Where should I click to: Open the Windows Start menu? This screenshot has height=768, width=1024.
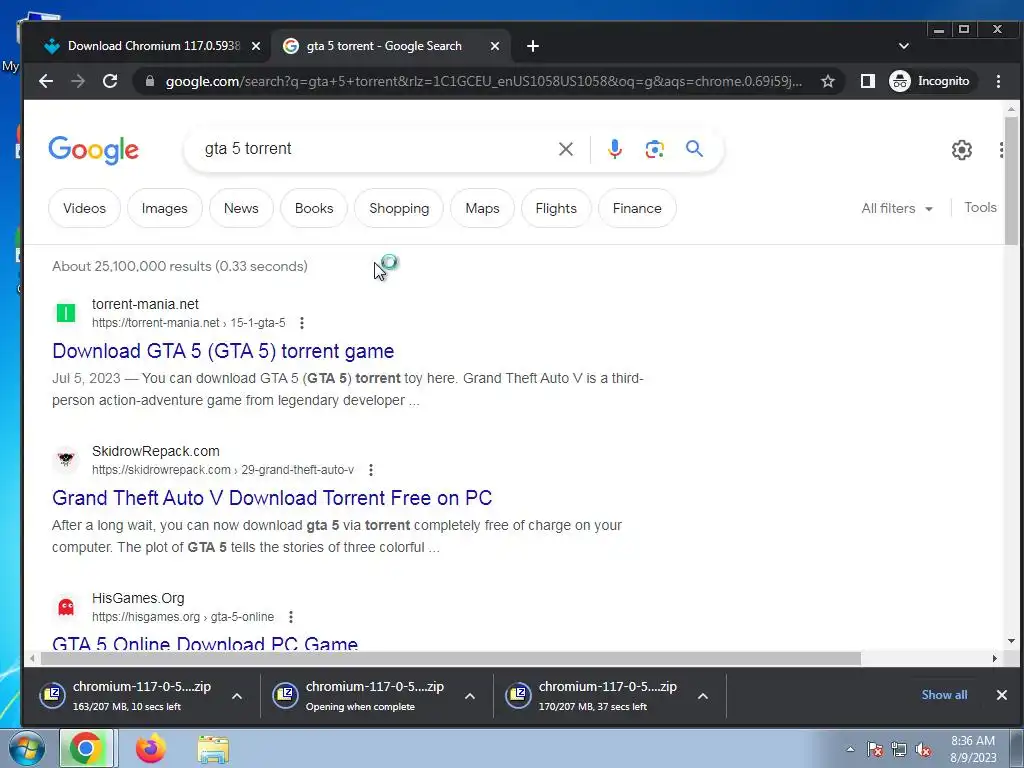pos(27,749)
